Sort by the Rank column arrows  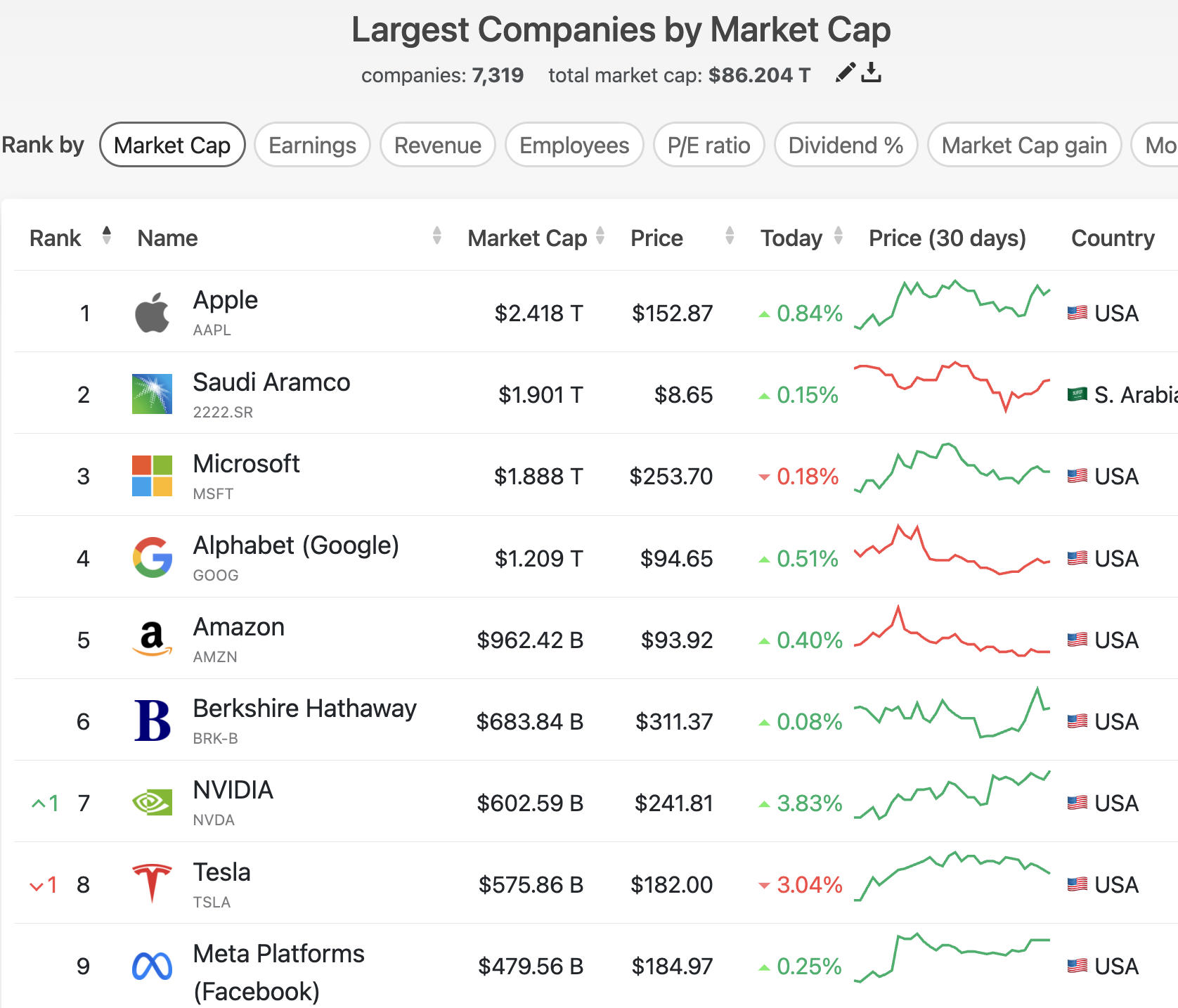[x=107, y=235]
